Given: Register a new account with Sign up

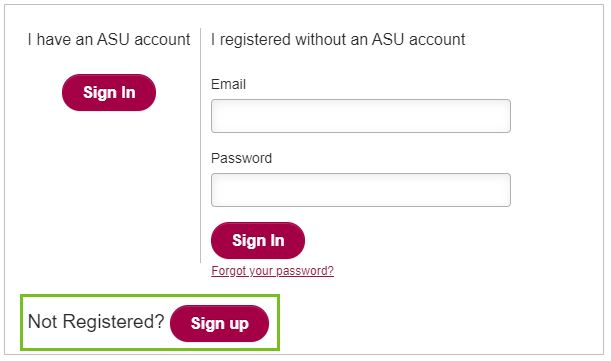Looking at the screenshot, I should (x=219, y=323).
